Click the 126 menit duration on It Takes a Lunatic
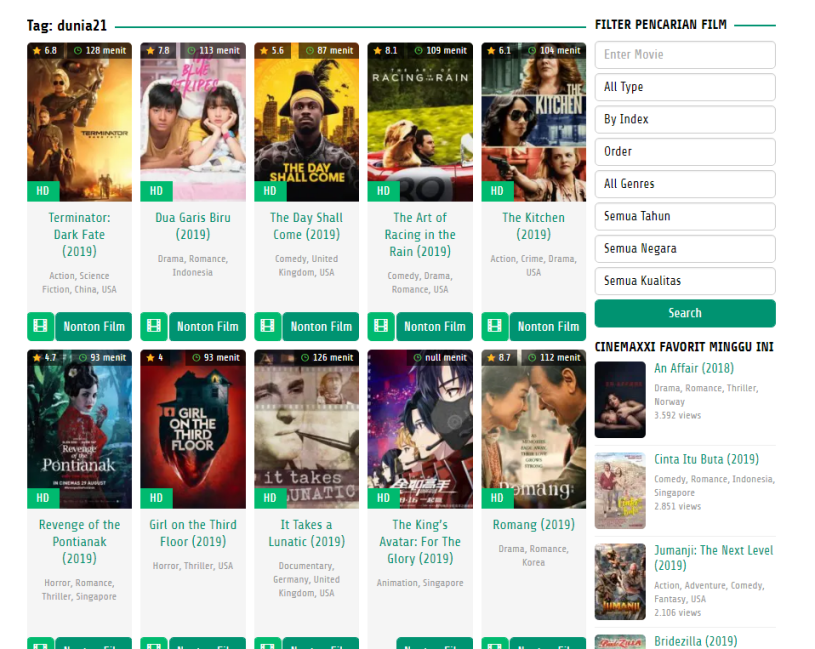Viewport: 815px width, 649px height. 327,357
